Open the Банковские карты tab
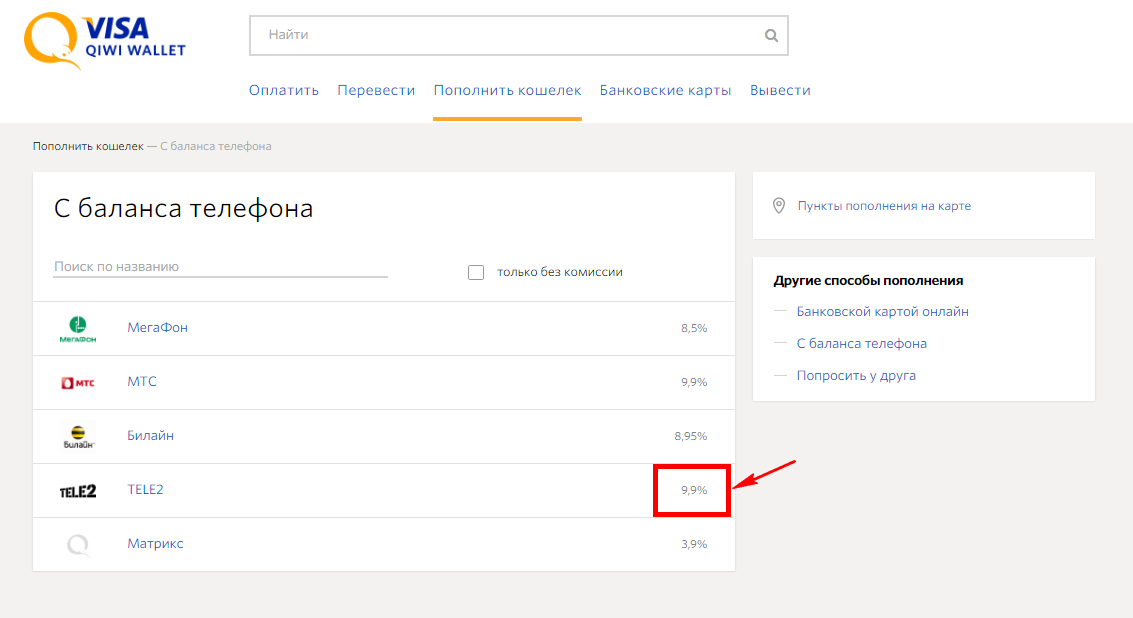This screenshot has width=1133, height=618. click(665, 90)
